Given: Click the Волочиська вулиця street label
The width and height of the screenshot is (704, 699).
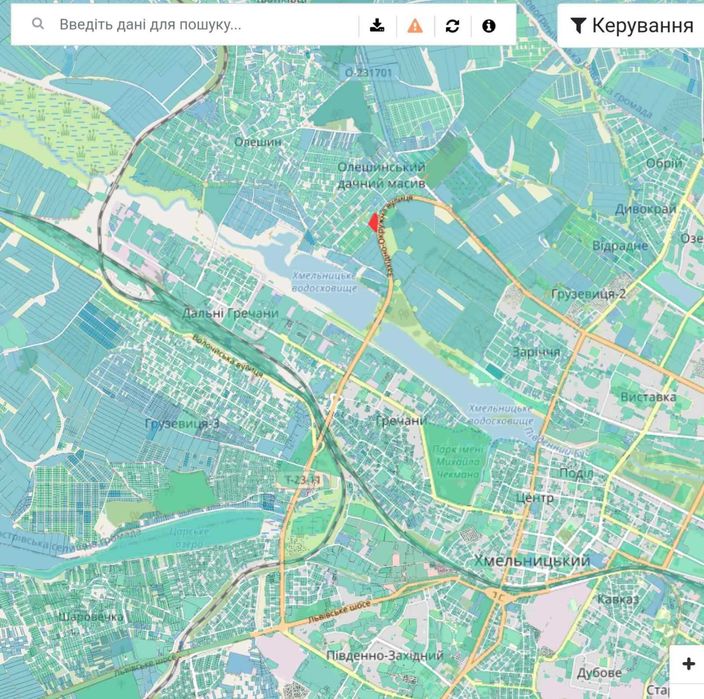Looking at the screenshot, I should (x=227, y=356).
